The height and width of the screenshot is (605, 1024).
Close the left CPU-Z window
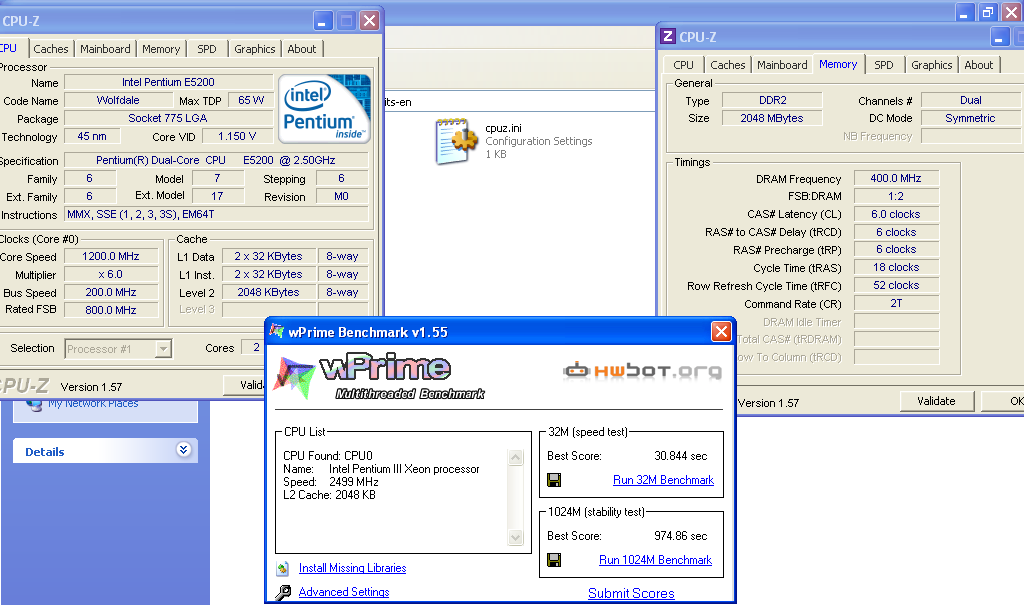(369, 21)
